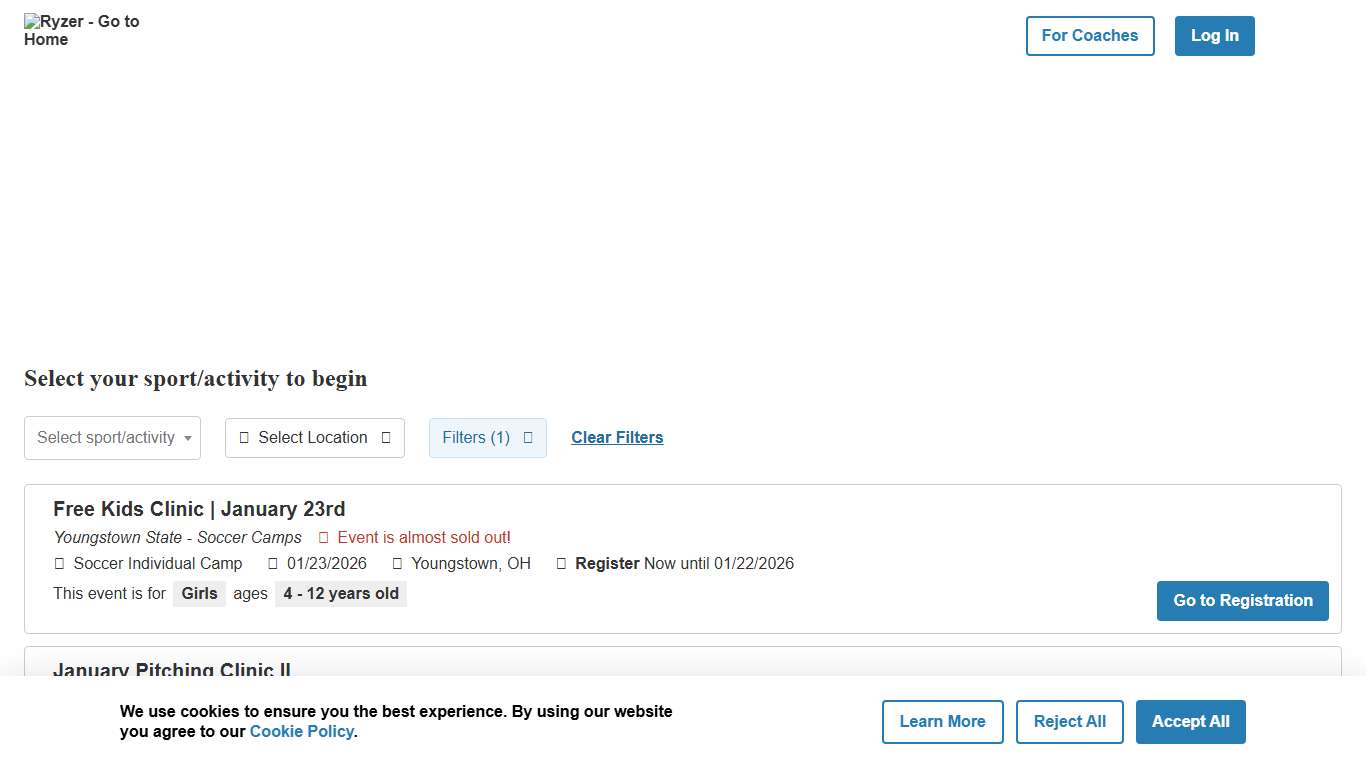
Task: Accept all cookies
Action: 1190,722
